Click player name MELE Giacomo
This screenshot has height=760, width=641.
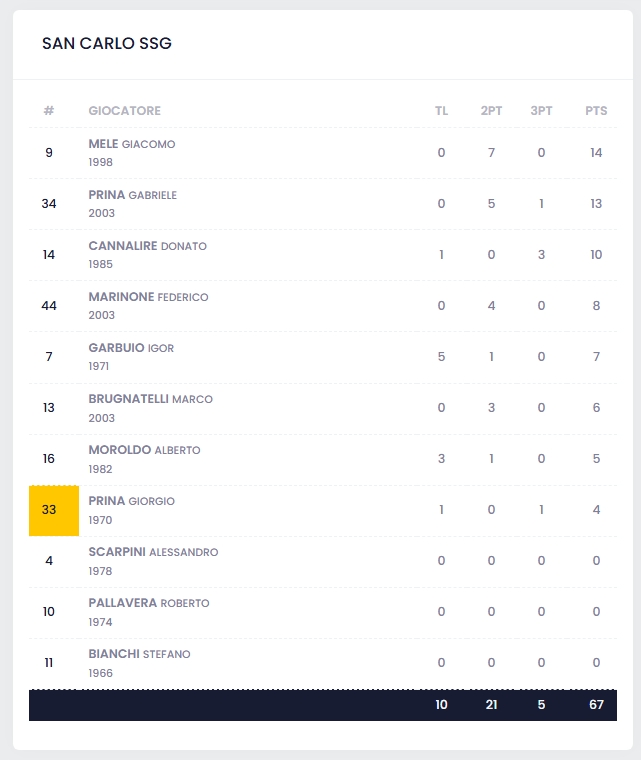[x=131, y=144]
